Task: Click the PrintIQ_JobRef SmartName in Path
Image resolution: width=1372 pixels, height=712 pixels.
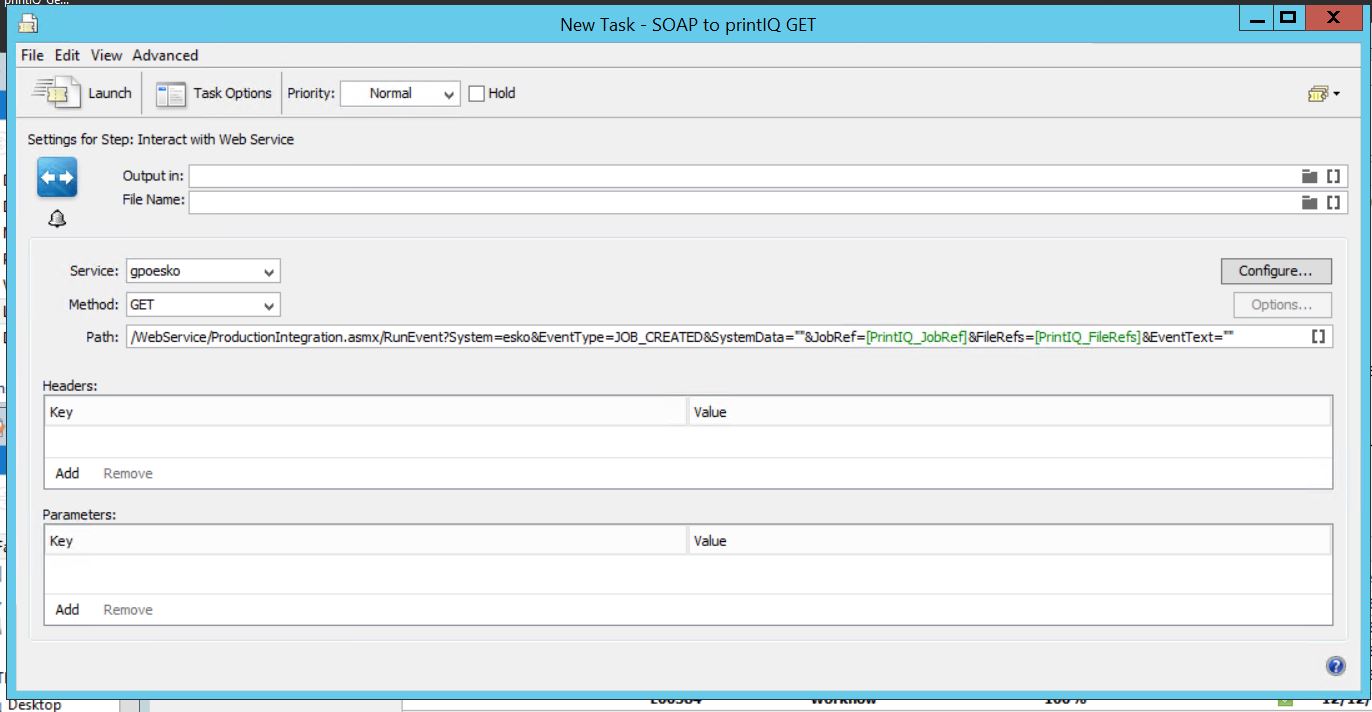Action: tap(916, 337)
